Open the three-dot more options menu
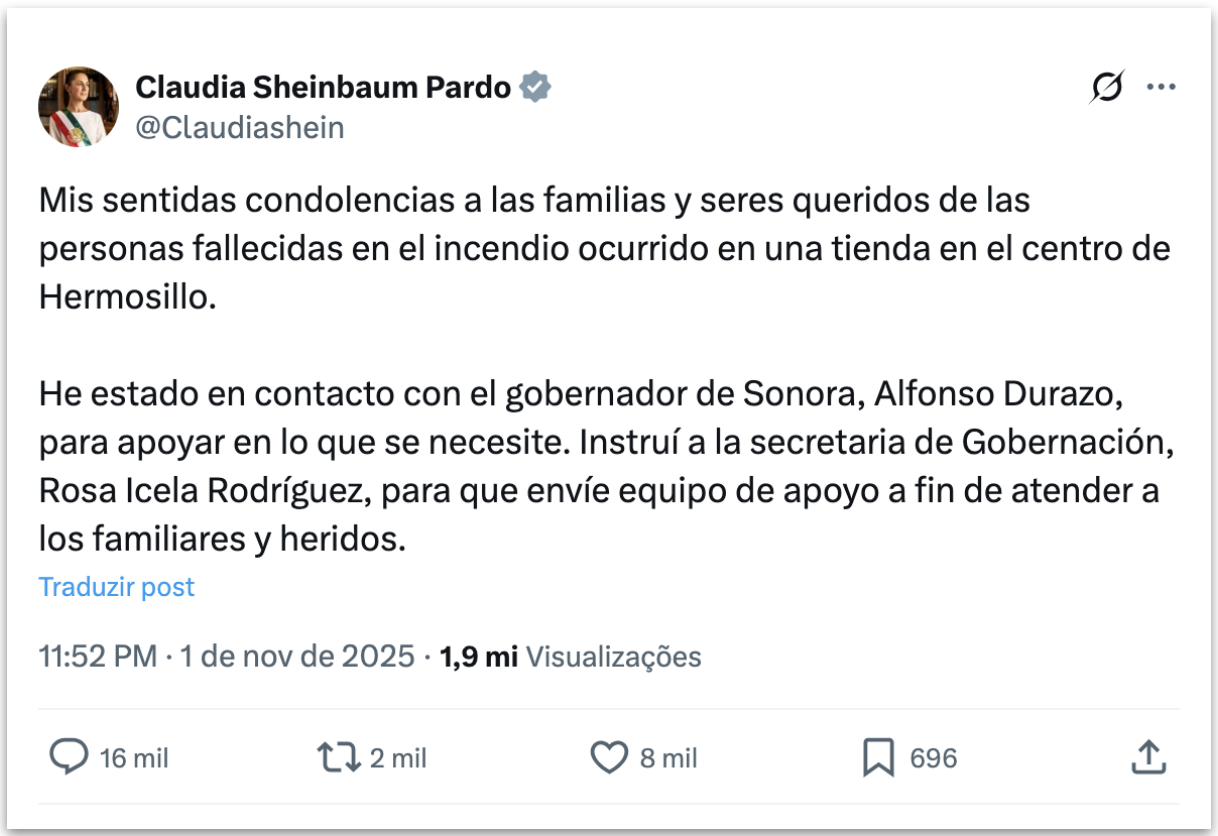The height and width of the screenshot is (836, 1218). pyautogui.click(x=1161, y=88)
